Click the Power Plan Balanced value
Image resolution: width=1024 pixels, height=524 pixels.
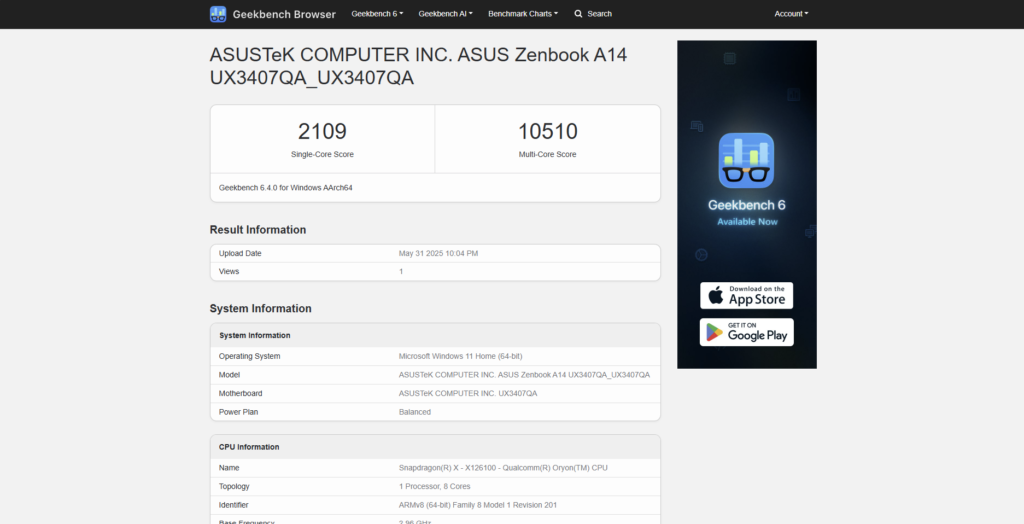(x=415, y=412)
